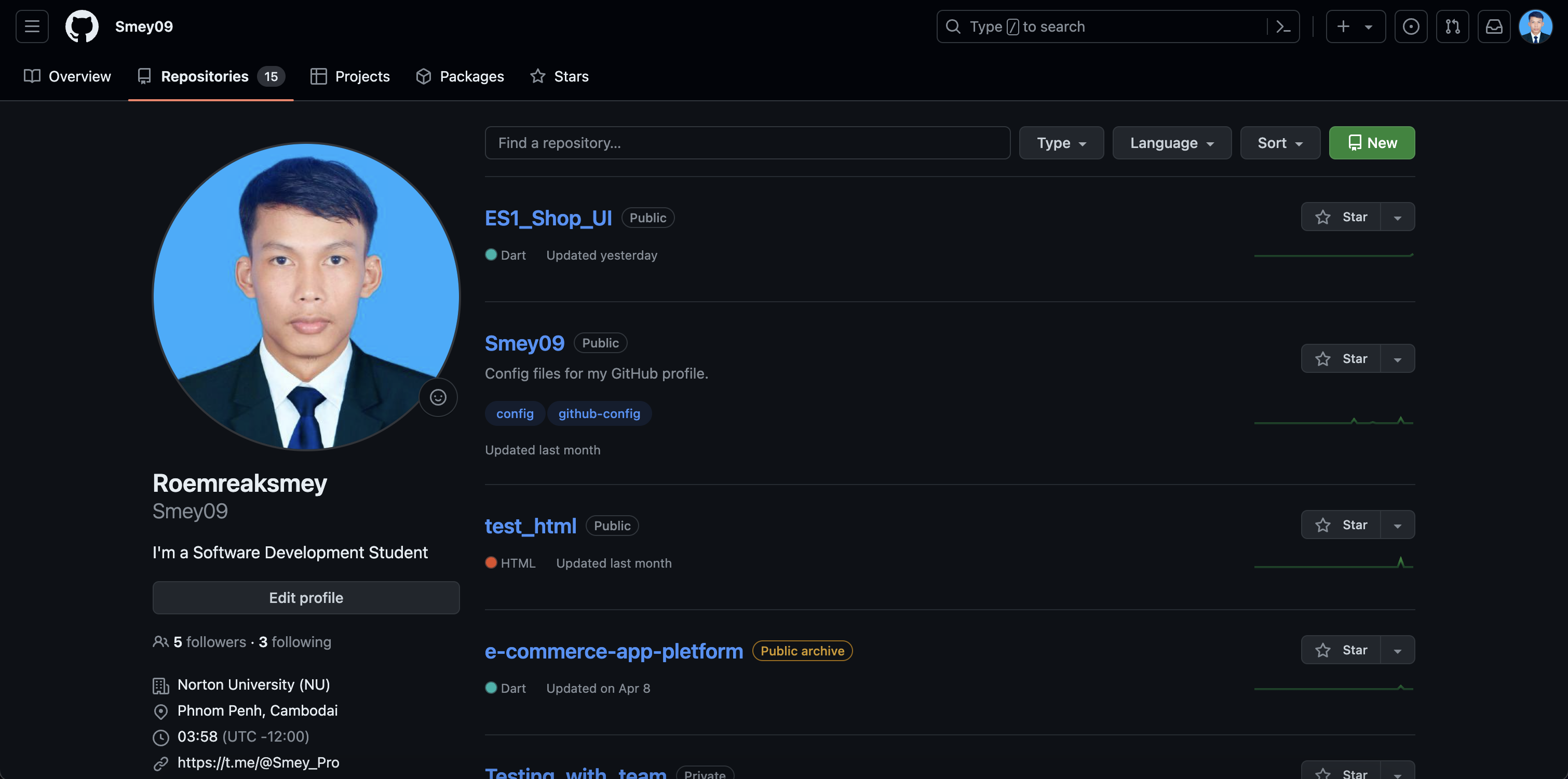Screen dimensions: 1568x779
Task: Switch to the Overview tab
Action: click(x=67, y=76)
